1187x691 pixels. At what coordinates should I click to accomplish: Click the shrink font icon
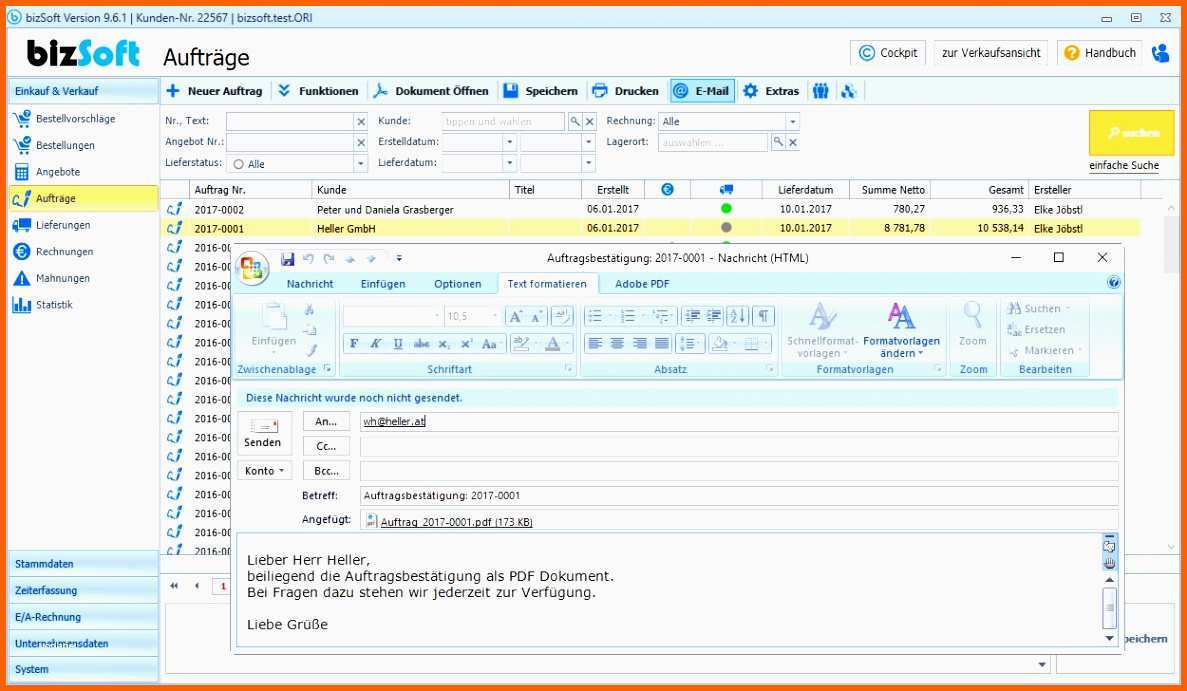pyautogui.click(x=537, y=316)
